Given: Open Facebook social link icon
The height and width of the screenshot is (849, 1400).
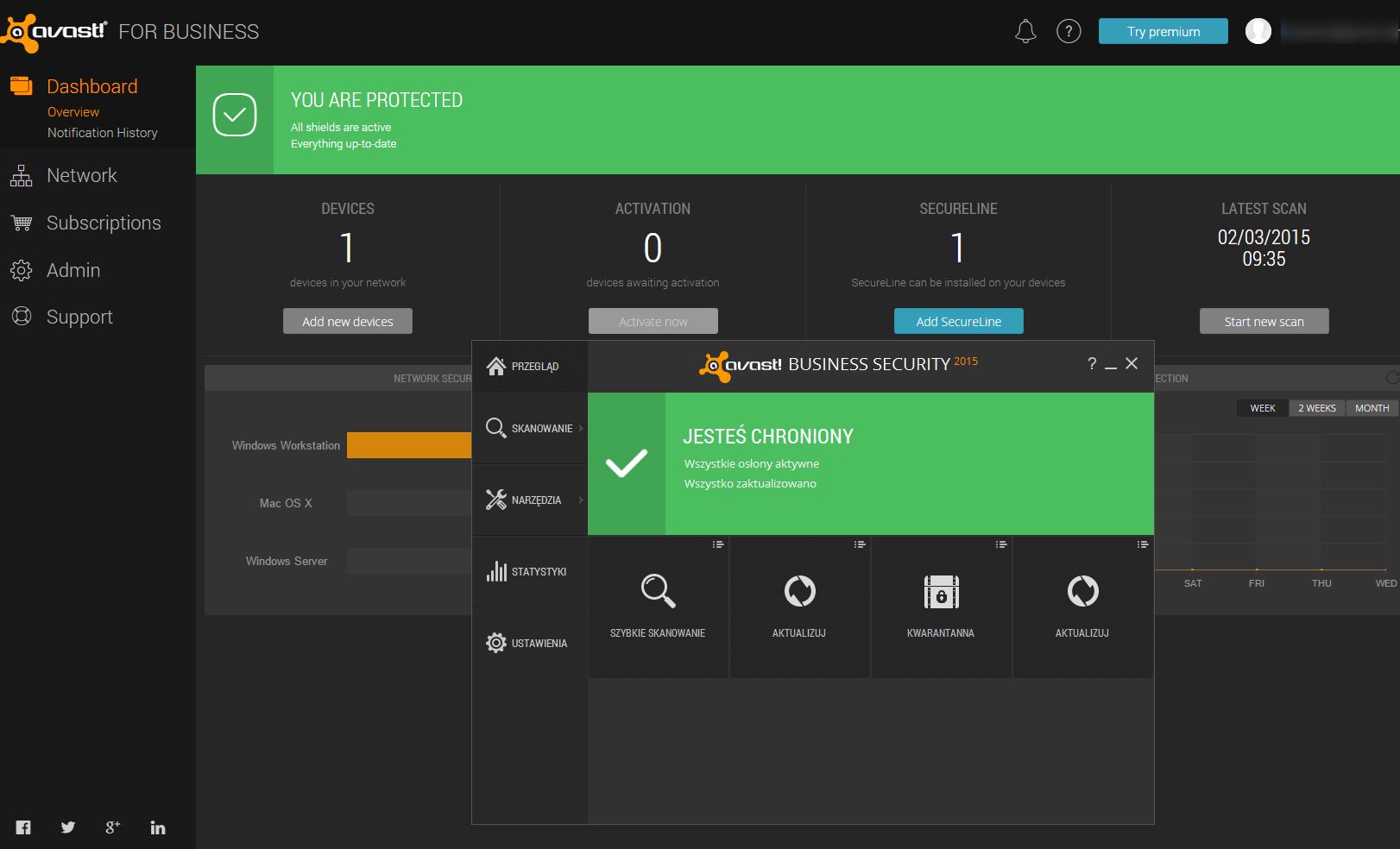Looking at the screenshot, I should (23, 827).
